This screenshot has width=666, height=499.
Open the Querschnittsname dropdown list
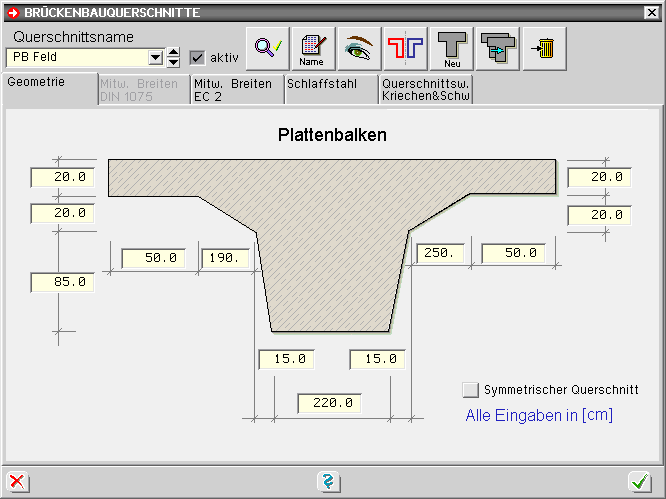pos(155,58)
